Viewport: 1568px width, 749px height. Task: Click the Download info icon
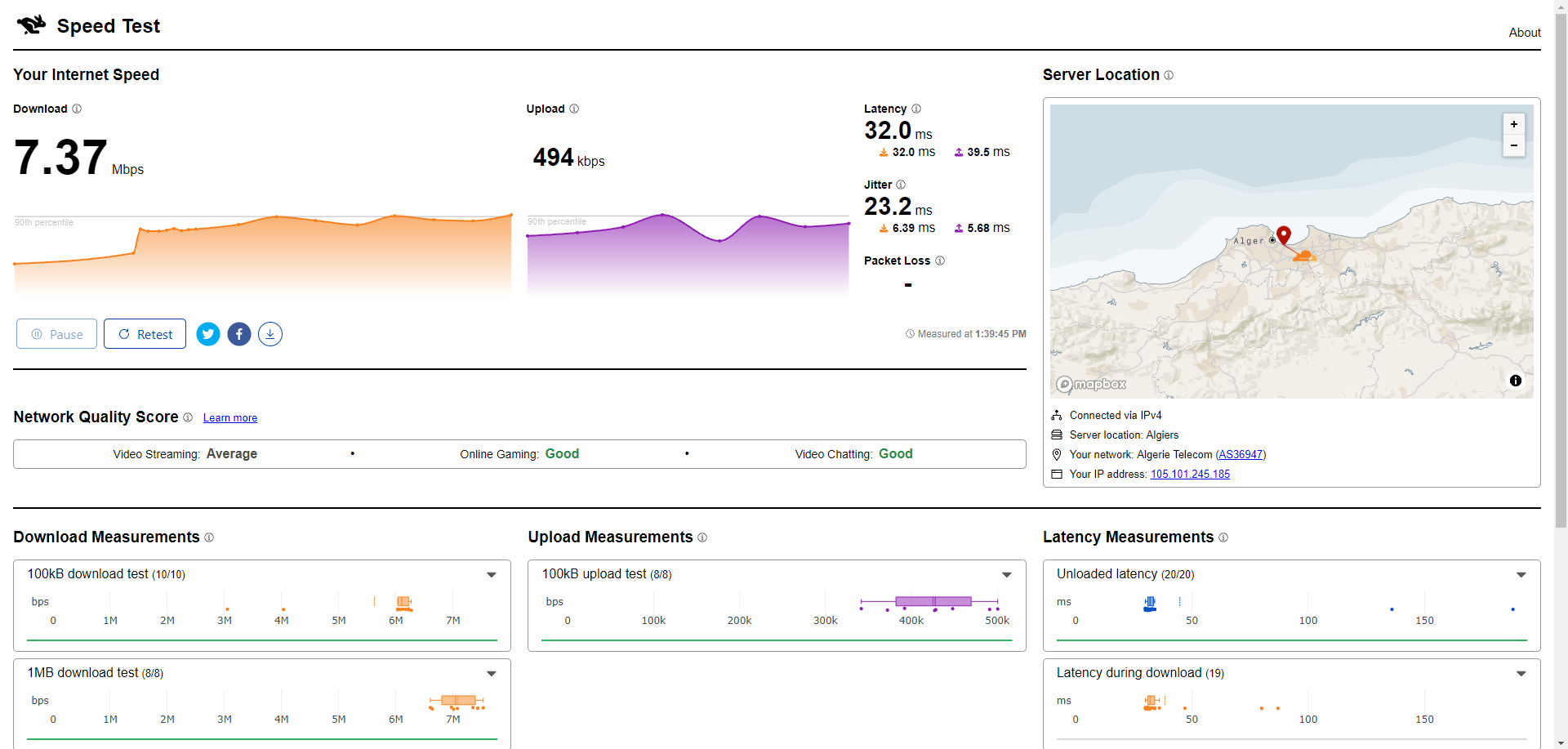(77, 109)
